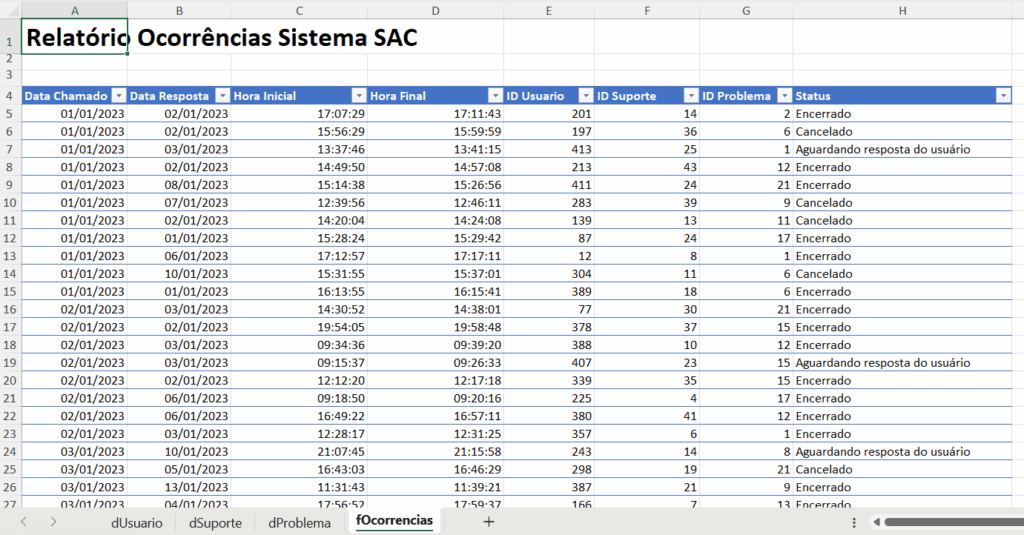Viewport: 1024px width, 535px height.
Task: Click ID Suporte cell 43
Action: pyautogui.click(x=690, y=167)
